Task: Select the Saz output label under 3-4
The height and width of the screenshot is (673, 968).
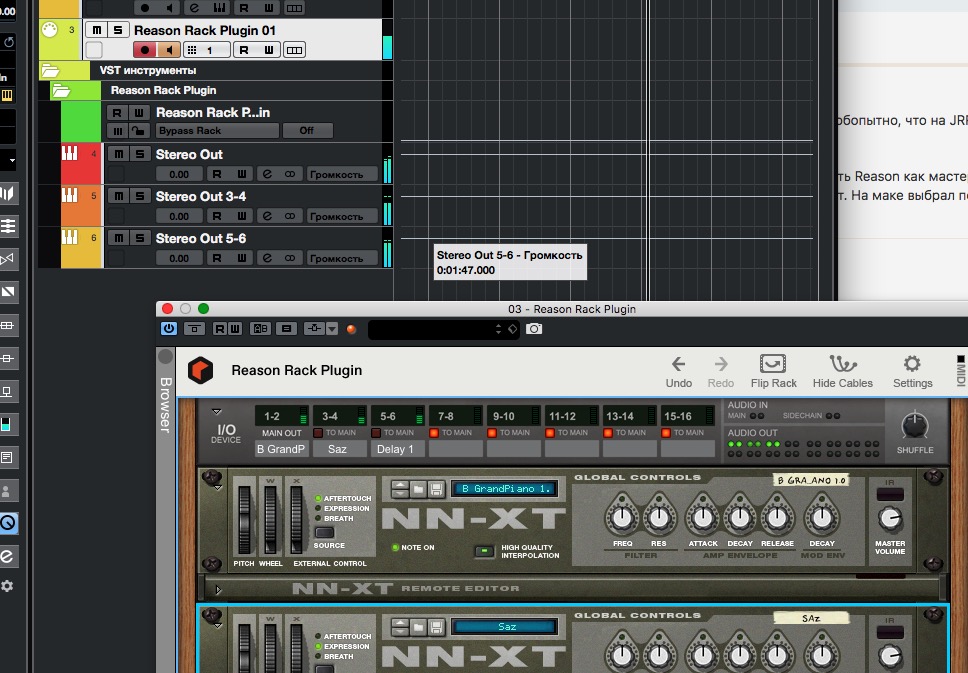Action: click(x=337, y=449)
